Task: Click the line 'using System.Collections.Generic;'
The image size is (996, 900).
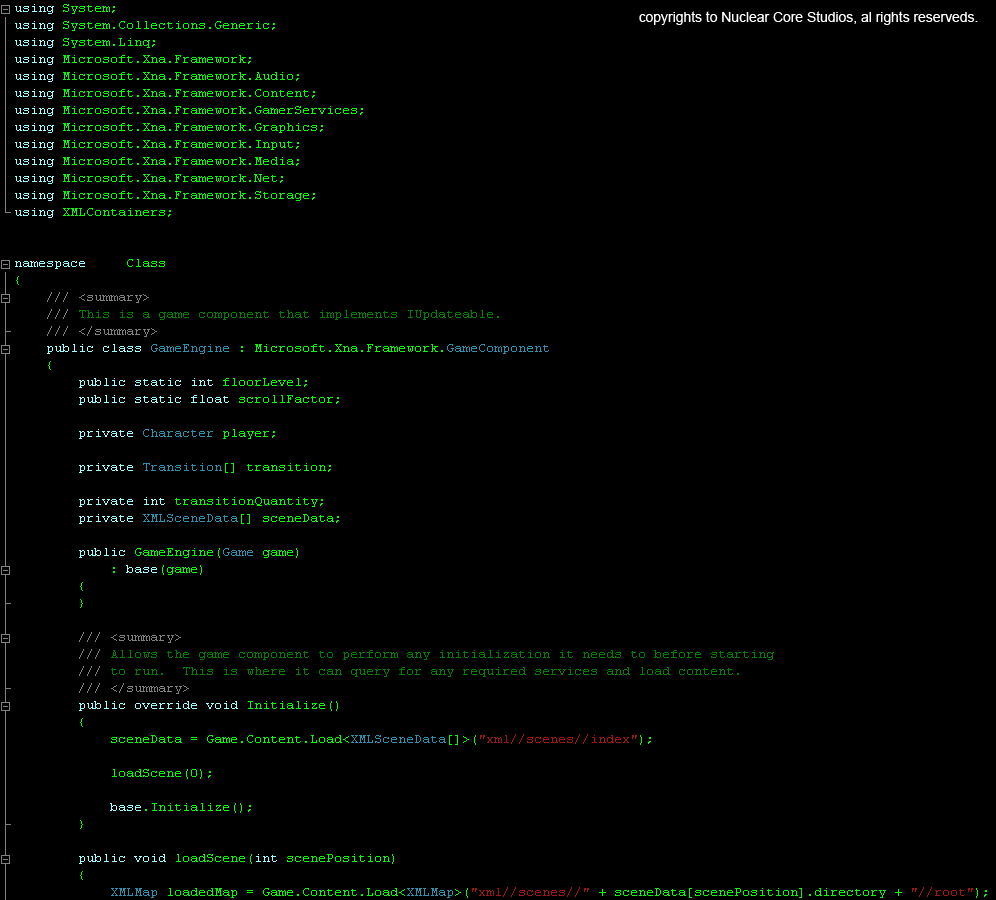Action: [145, 25]
